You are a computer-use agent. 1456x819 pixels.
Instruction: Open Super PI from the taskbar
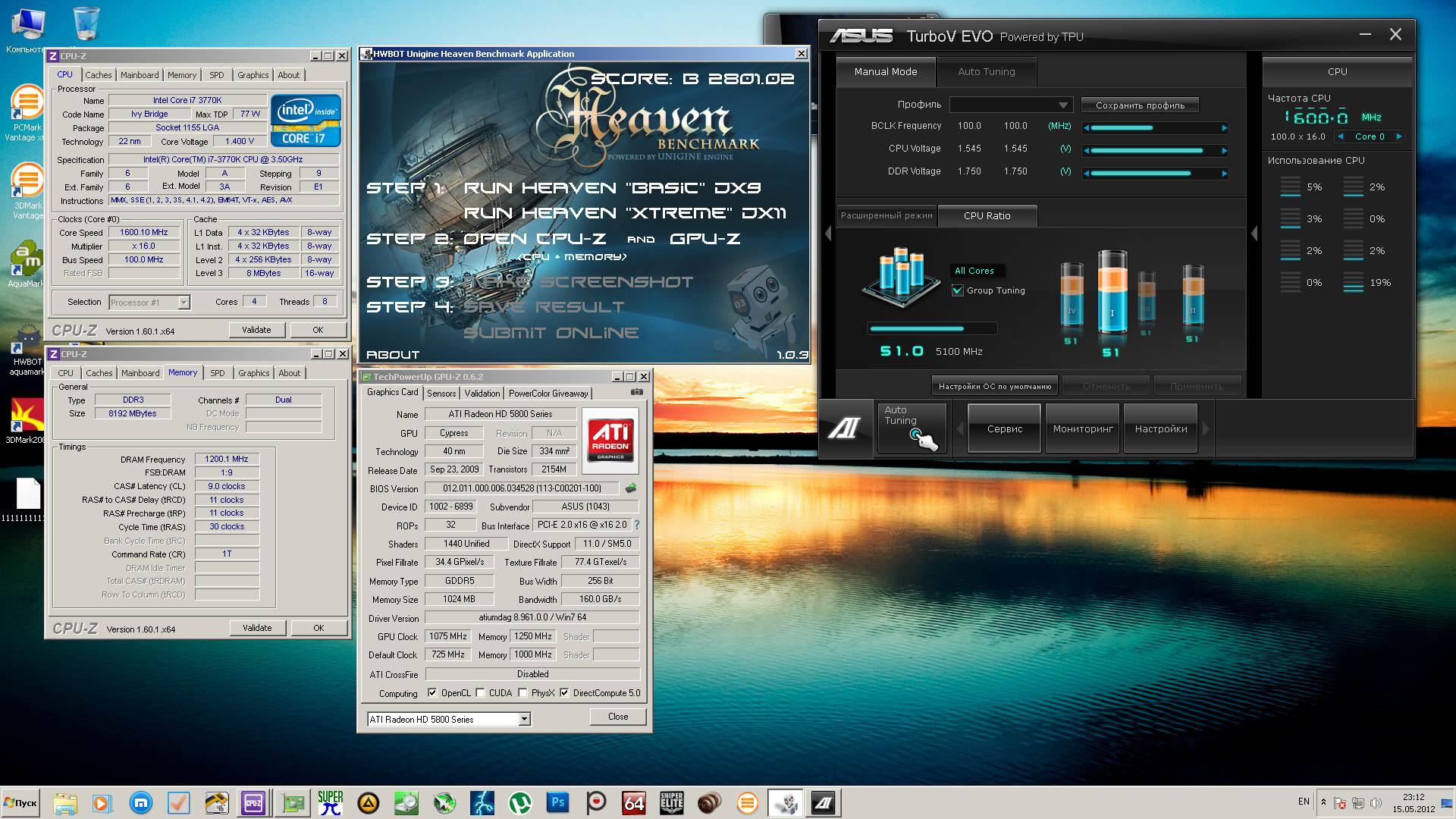[330, 803]
